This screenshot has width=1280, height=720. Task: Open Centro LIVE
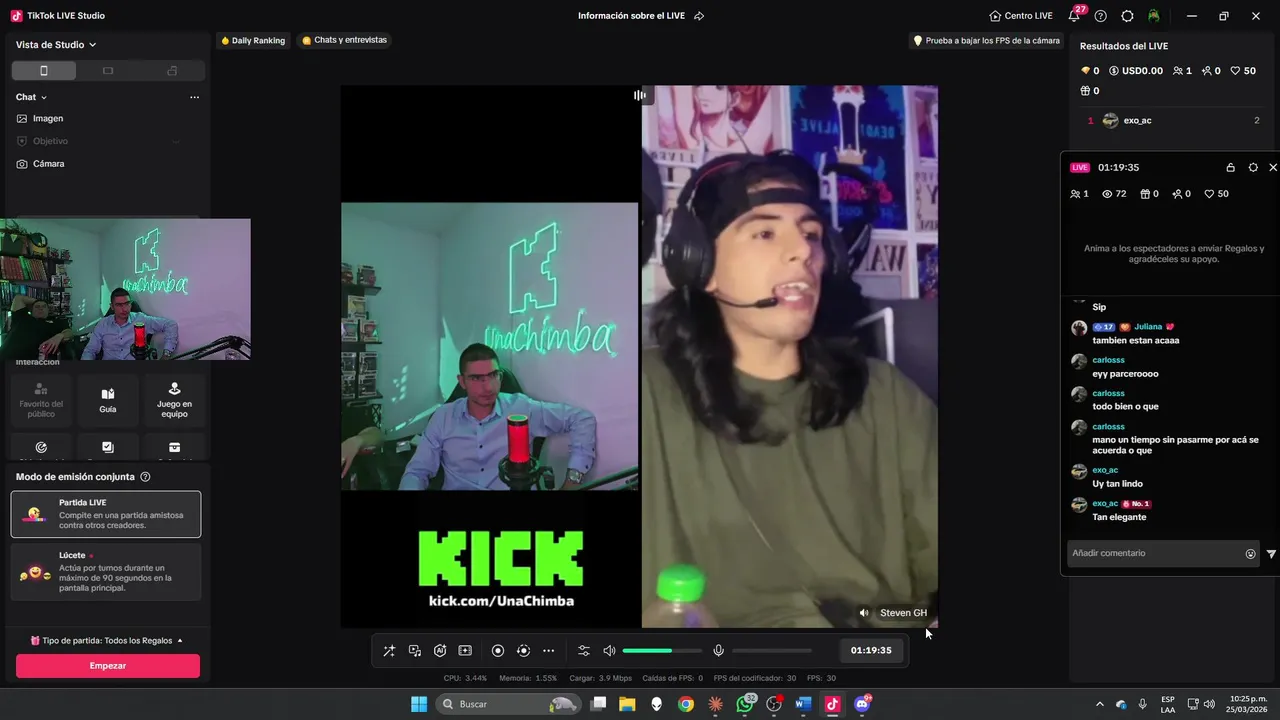coord(1021,16)
